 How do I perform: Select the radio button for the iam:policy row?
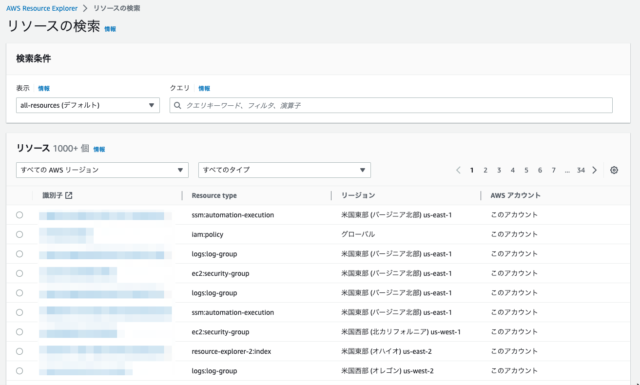point(20,234)
